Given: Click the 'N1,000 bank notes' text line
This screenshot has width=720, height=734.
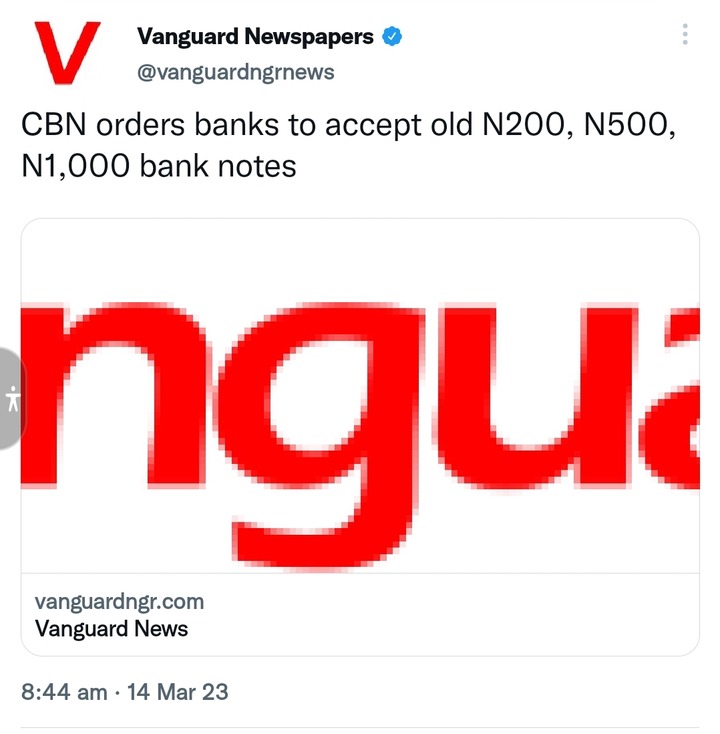Looking at the screenshot, I should point(159,166).
